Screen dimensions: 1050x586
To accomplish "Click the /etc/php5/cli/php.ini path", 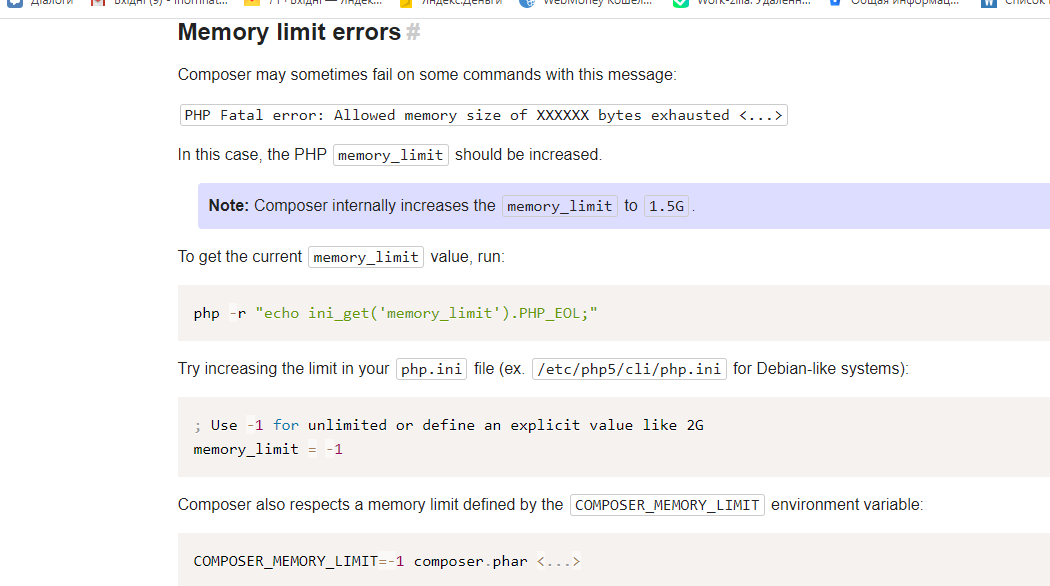I will (629, 369).
